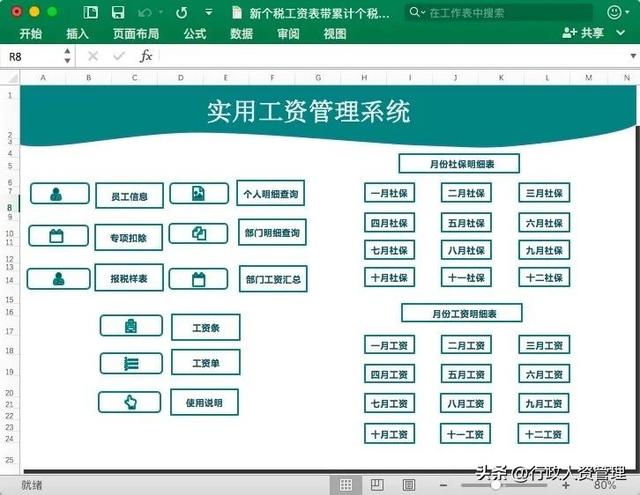This screenshot has height=495, width=640.
Task: Click the cancel X in formula bar
Action: 93,56
